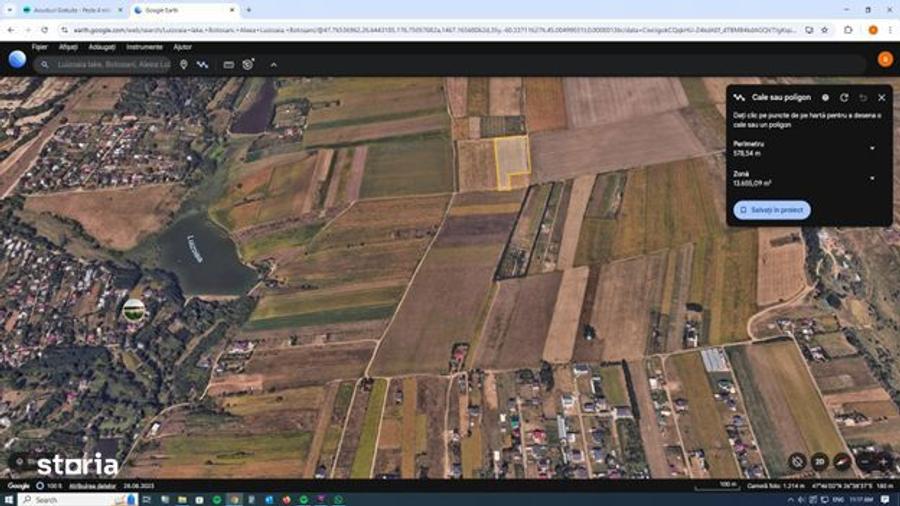Image resolution: width=900 pixels, height=506 pixels.
Task: Zoom out with the minus button
Action: 865,461
